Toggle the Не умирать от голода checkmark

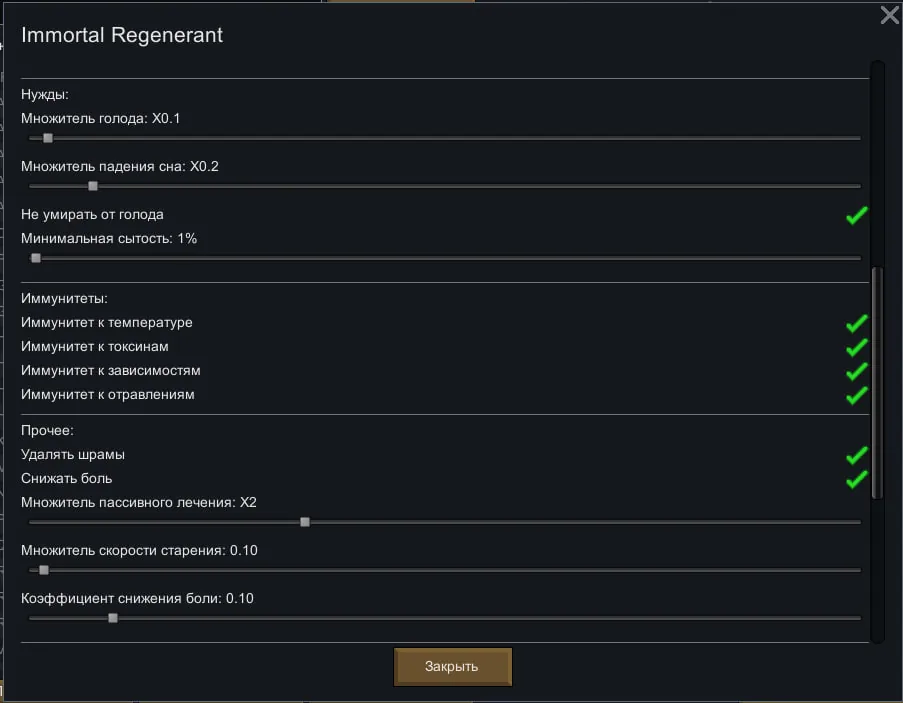pyautogui.click(x=856, y=215)
